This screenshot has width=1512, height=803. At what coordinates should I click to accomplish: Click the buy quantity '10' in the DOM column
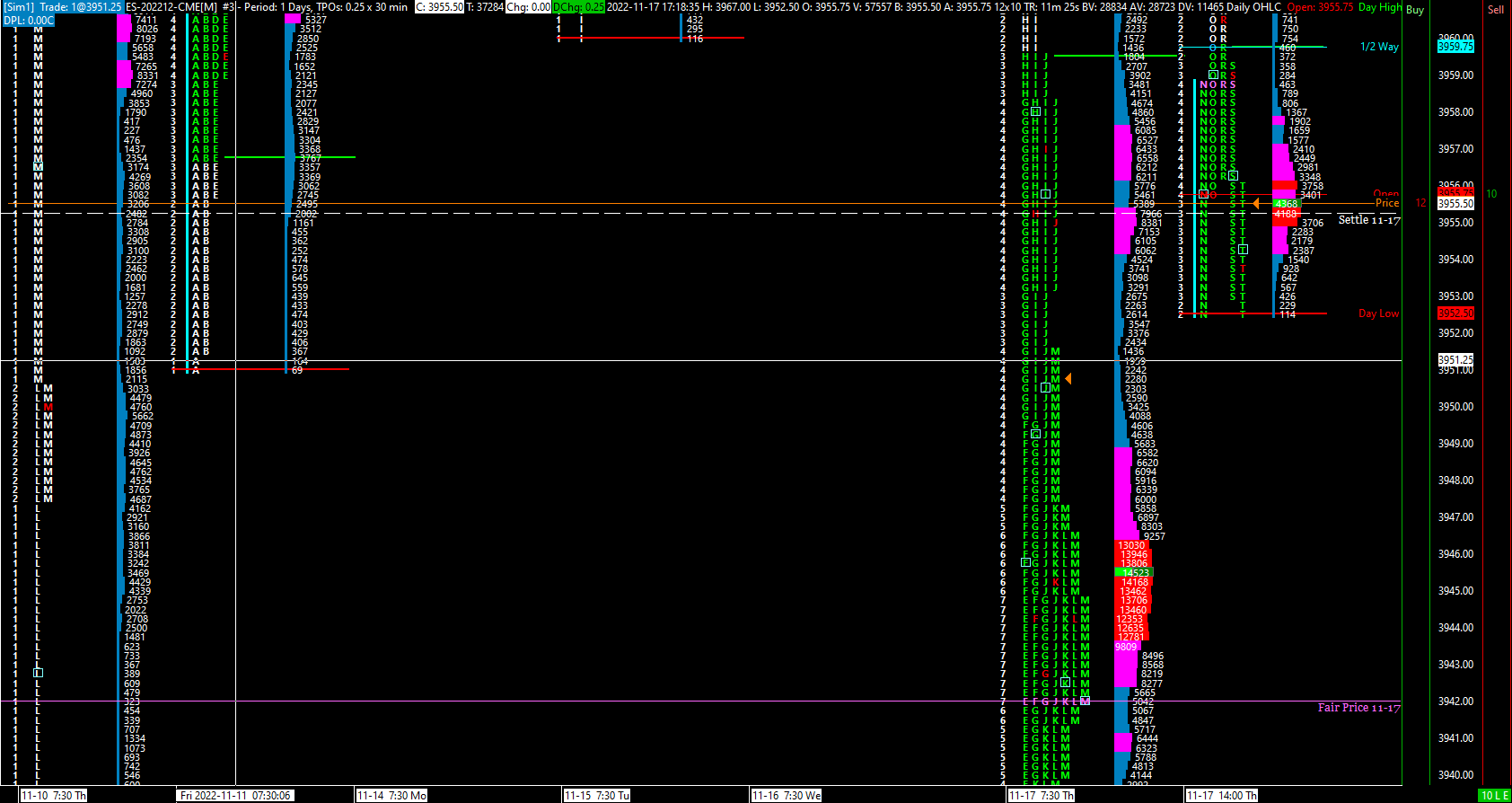click(1491, 194)
